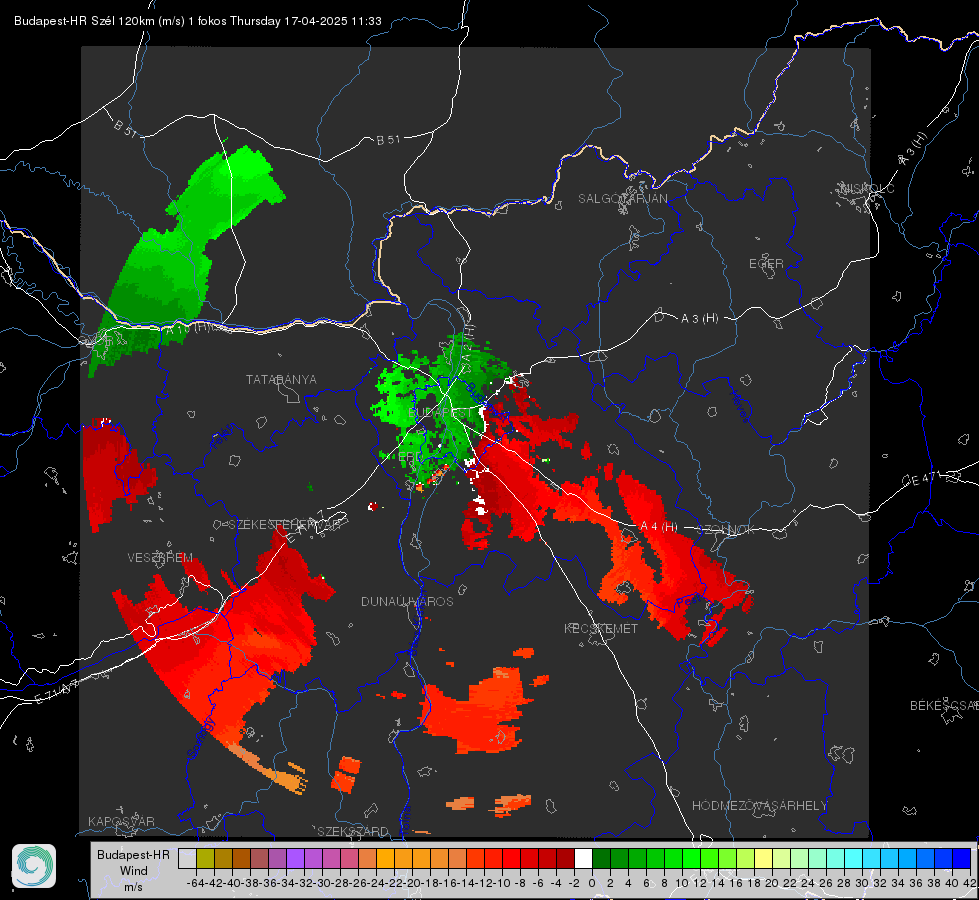Click the horizontal A 3 (H) label below Eger
The image size is (979, 900).
(699, 319)
